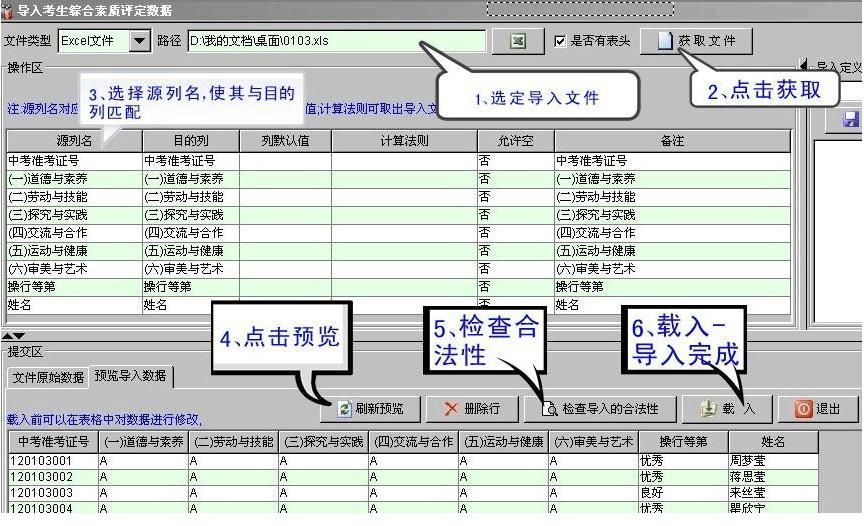Click the blue save disk icon
This screenshot has width=864, height=526.
[850, 120]
